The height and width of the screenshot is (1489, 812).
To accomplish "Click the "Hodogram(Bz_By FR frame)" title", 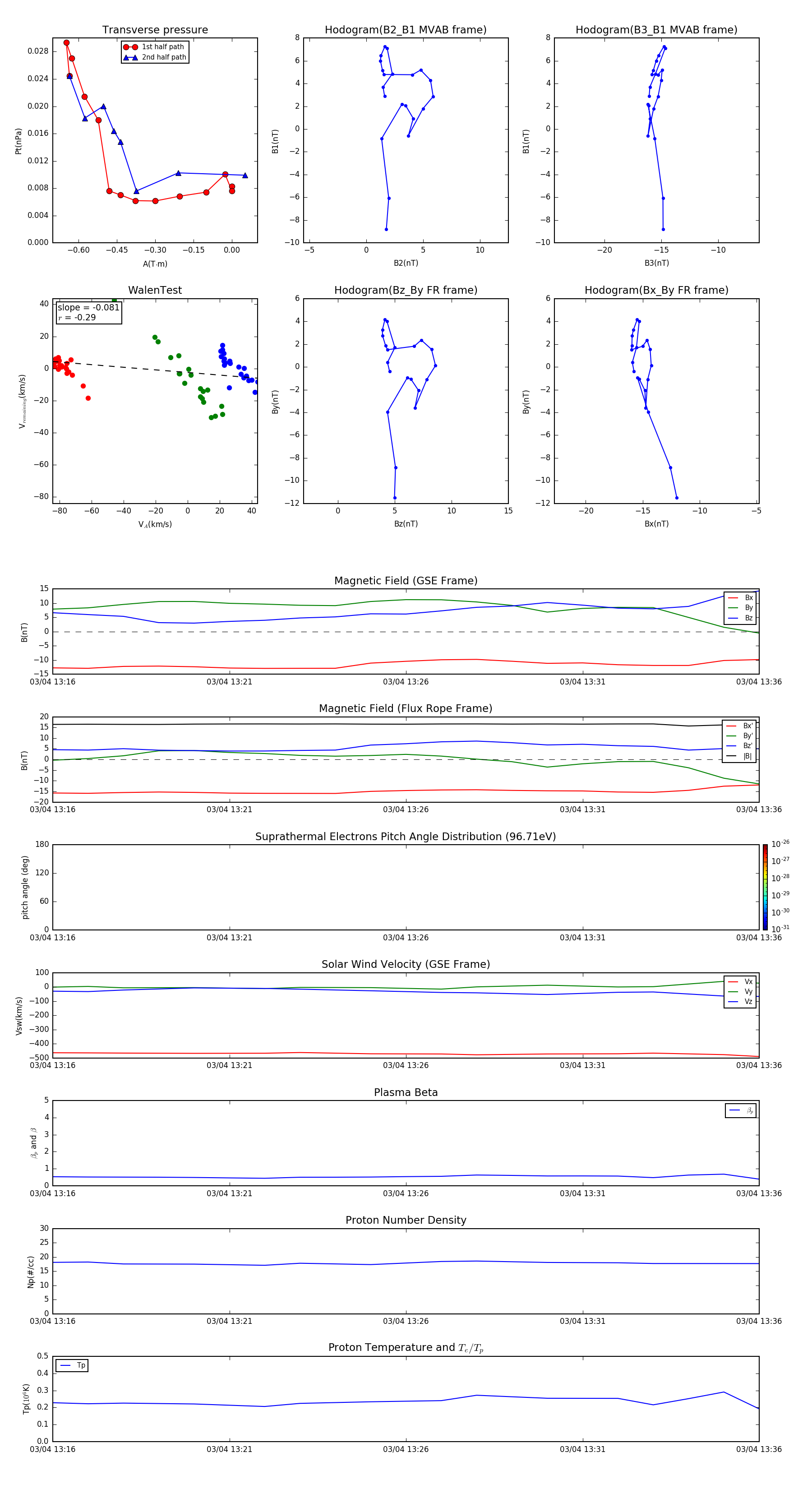I will [406, 290].
